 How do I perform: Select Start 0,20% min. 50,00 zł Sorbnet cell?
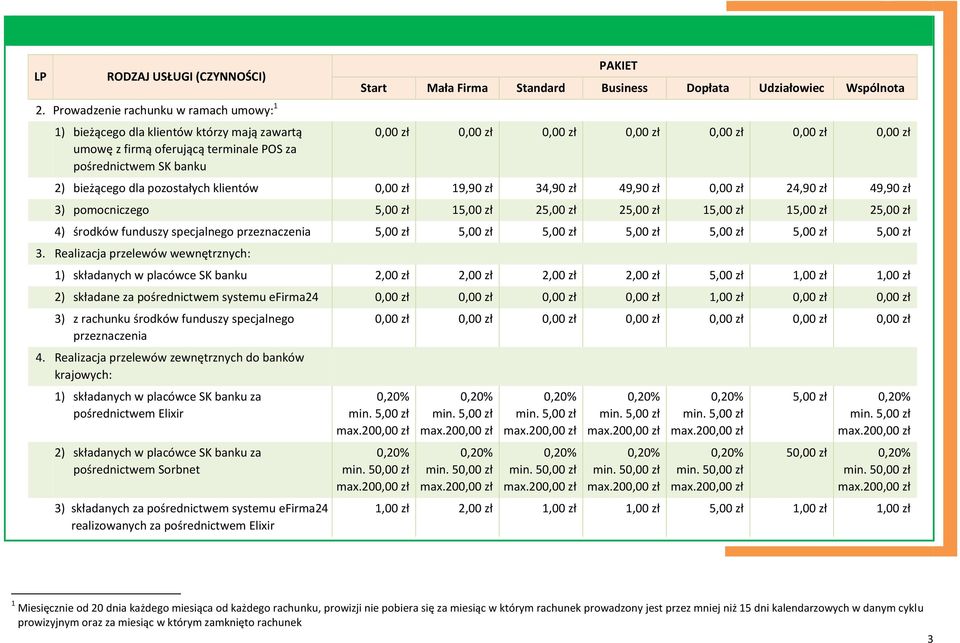372,470
